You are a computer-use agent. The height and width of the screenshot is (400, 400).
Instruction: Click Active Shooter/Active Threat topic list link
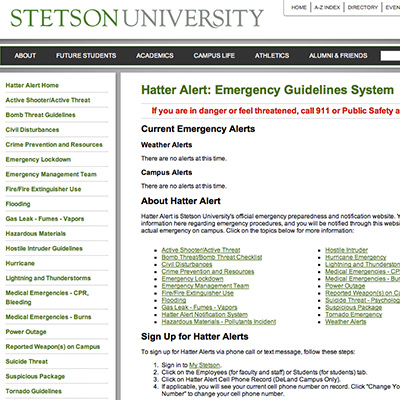(x=201, y=250)
